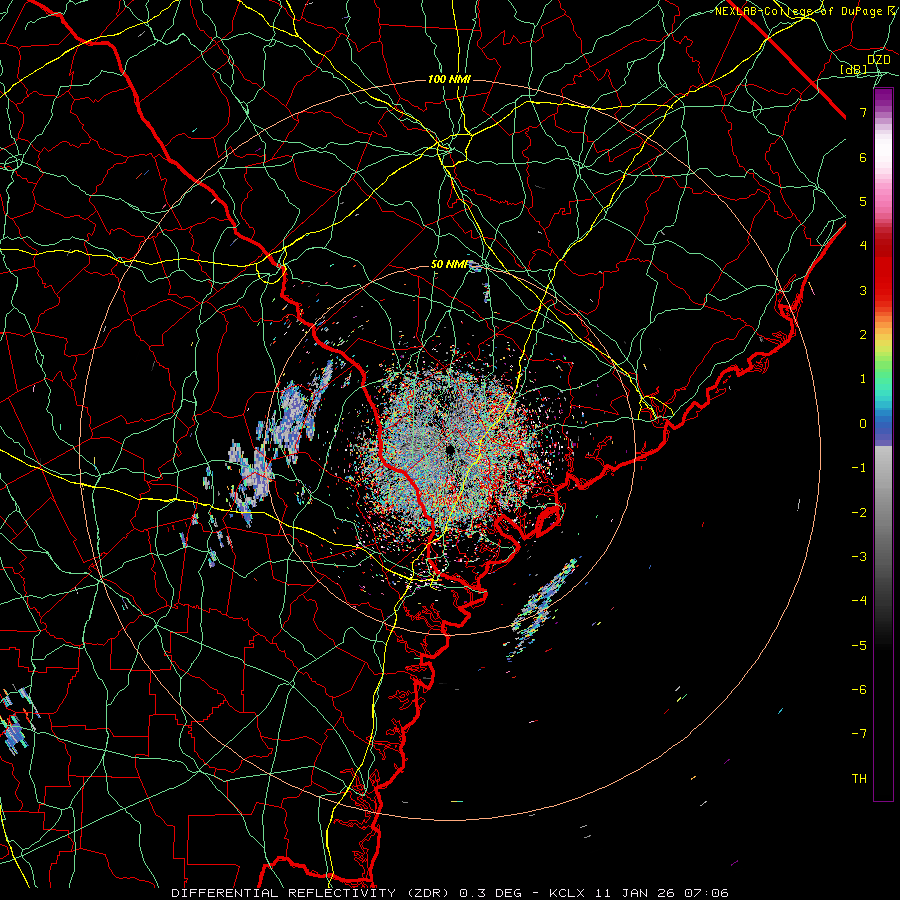Viewport: 900px width, 900px height.
Task: Click the -2 value on the color scale
Action: (x=859, y=513)
